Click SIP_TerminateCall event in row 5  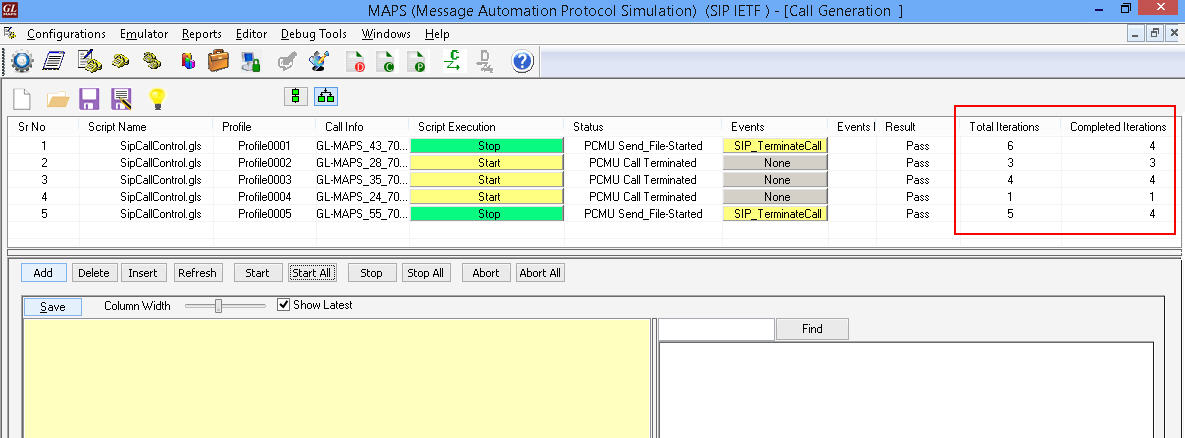777,214
